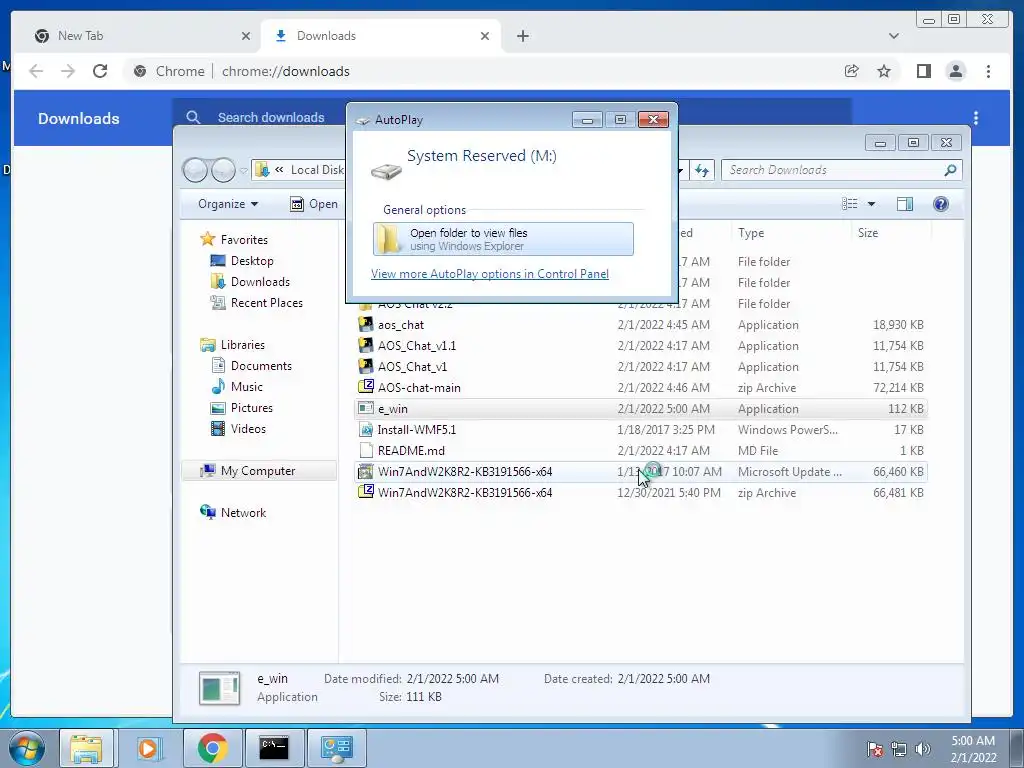Open the Chrome side panel

click(x=923, y=71)
